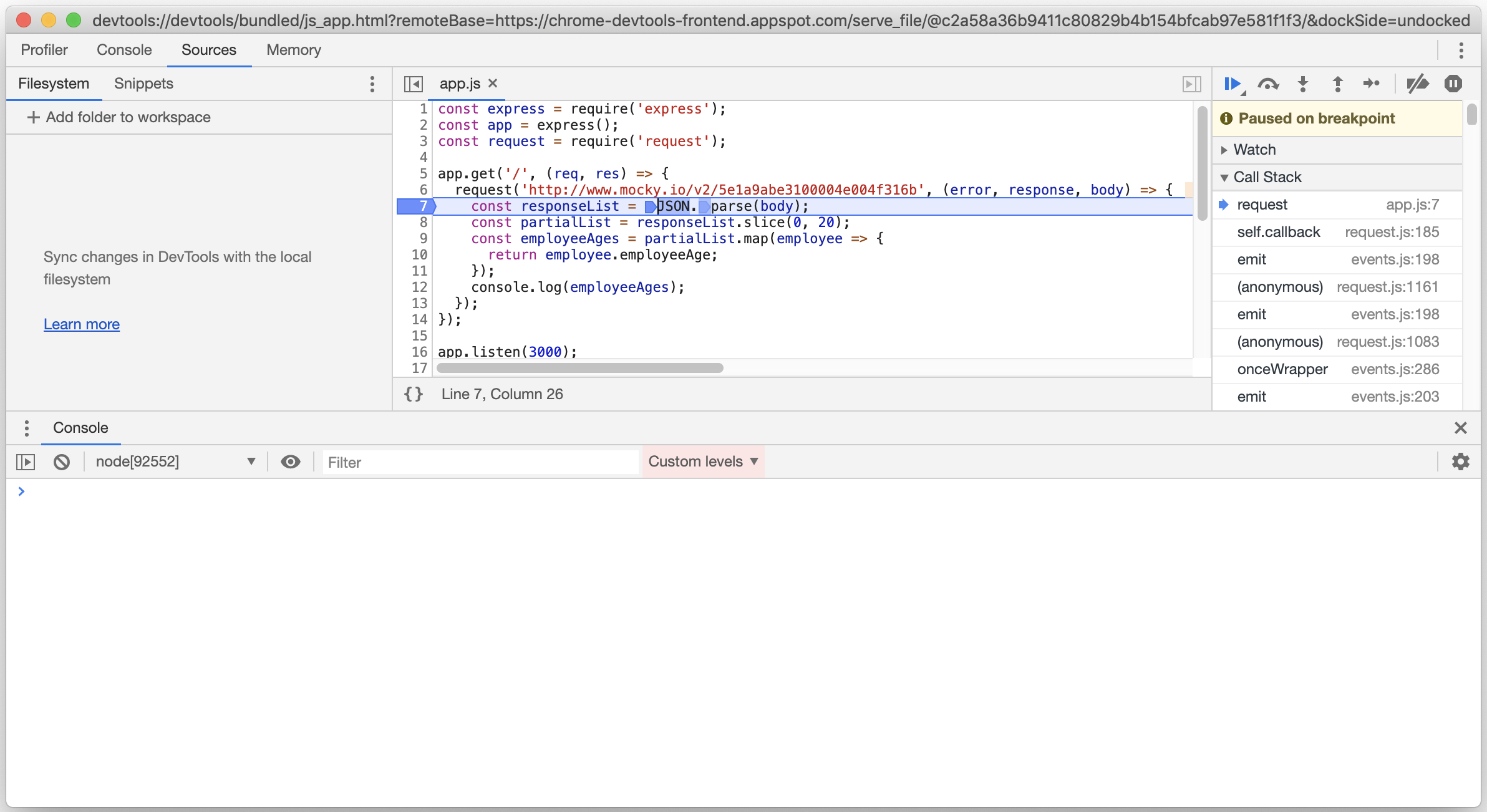The width and height of the screenshot is (1487, 812).
Task: Step over next function call
Action: [x=1268, y=84]
